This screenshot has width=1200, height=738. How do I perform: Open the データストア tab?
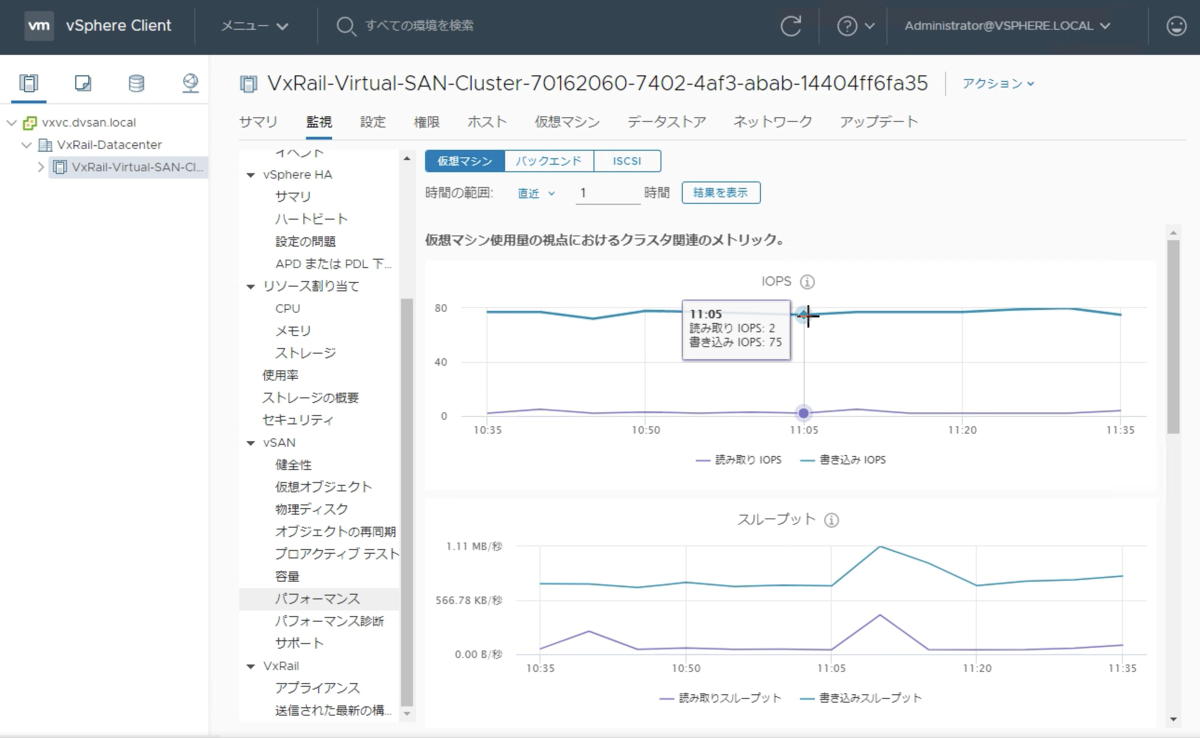click(667, 122)
